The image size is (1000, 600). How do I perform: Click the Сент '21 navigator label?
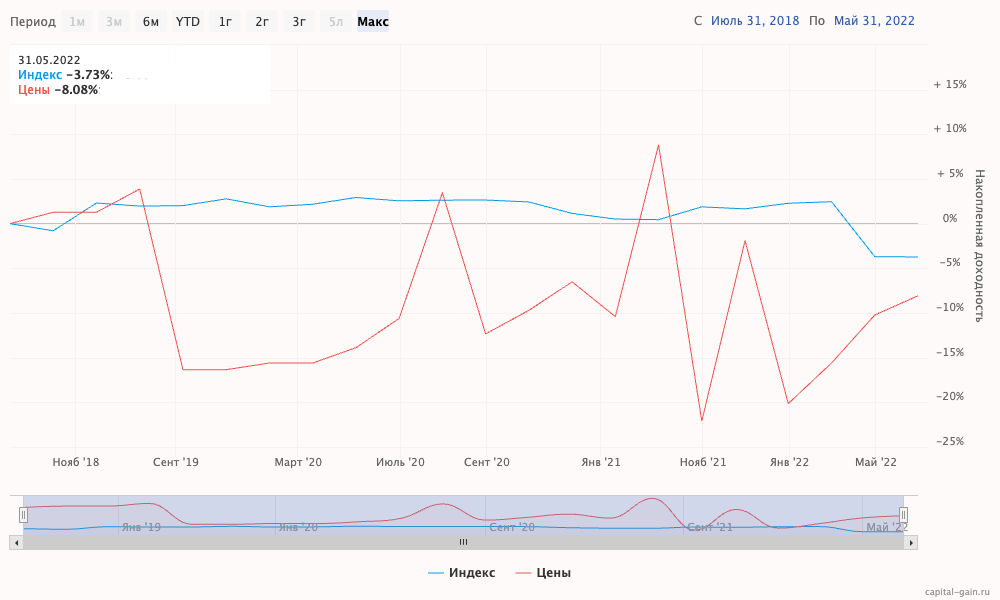(x=710, y=527)
